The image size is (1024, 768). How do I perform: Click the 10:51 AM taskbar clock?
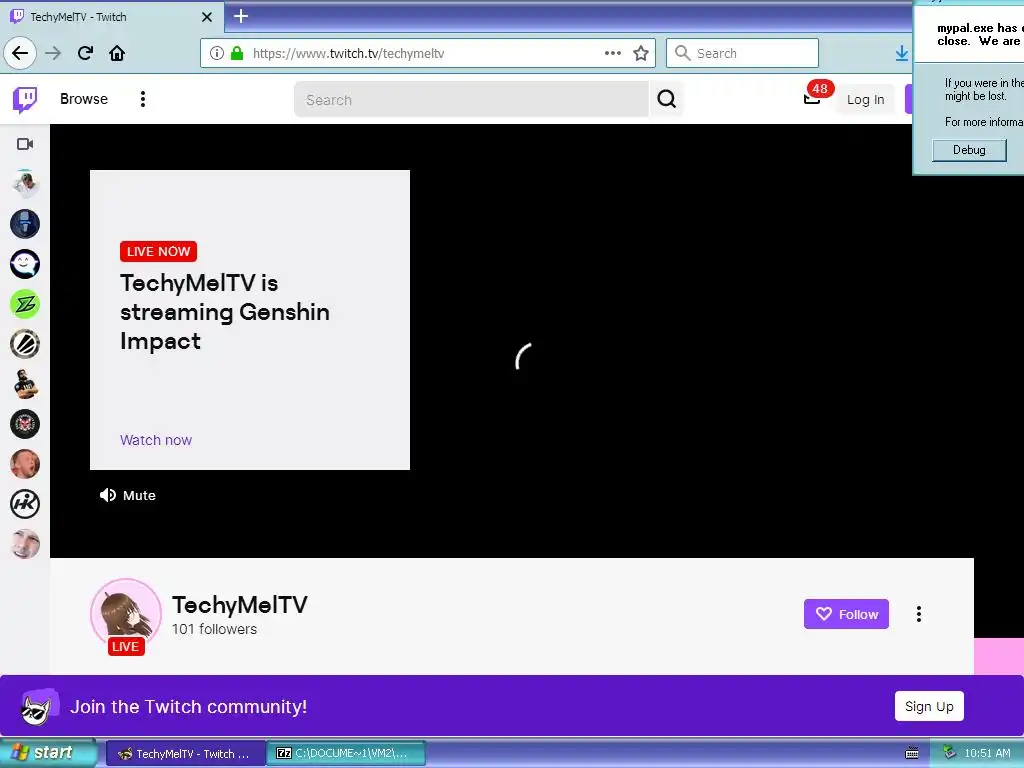[987, 753]
